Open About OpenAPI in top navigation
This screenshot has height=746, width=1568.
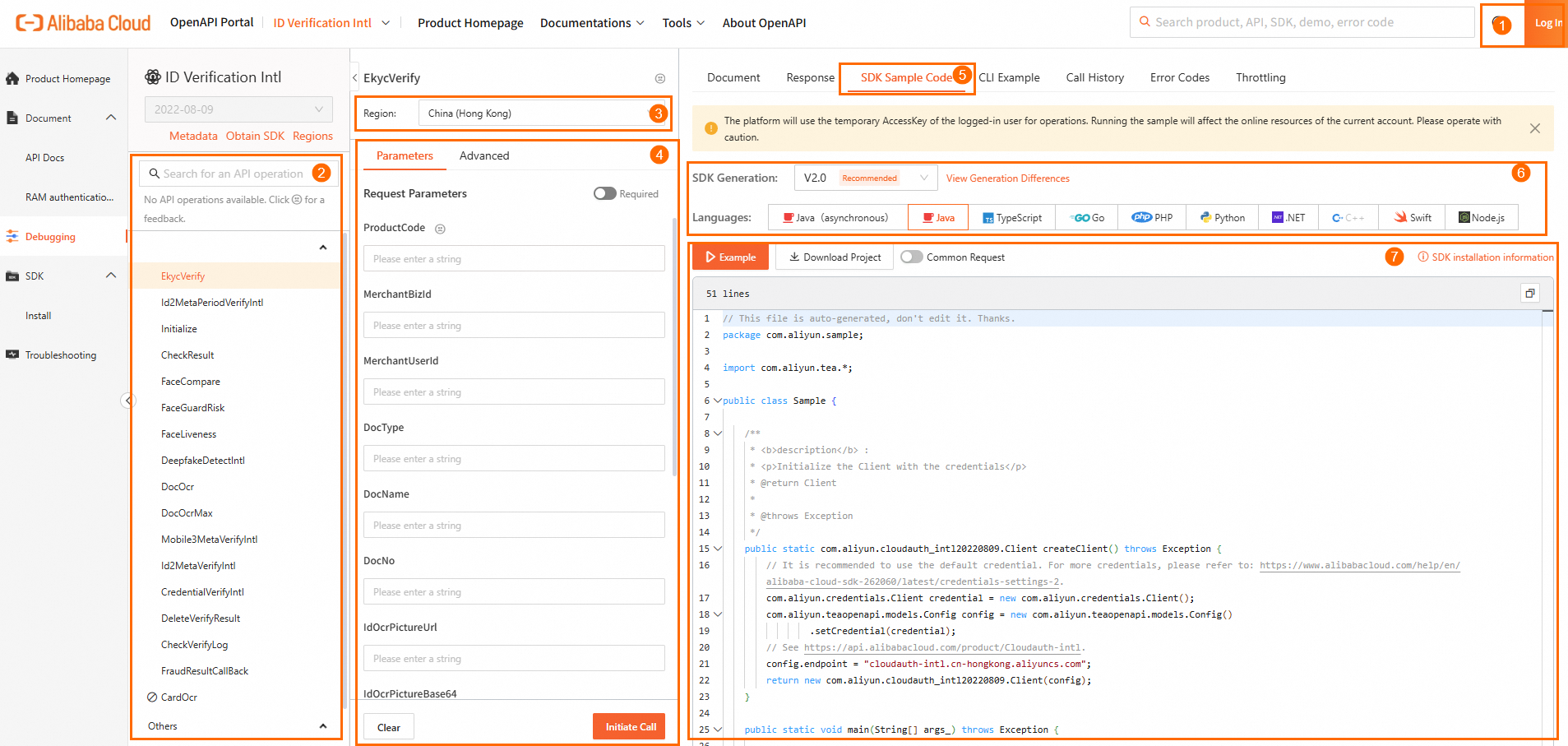[764, 23]
